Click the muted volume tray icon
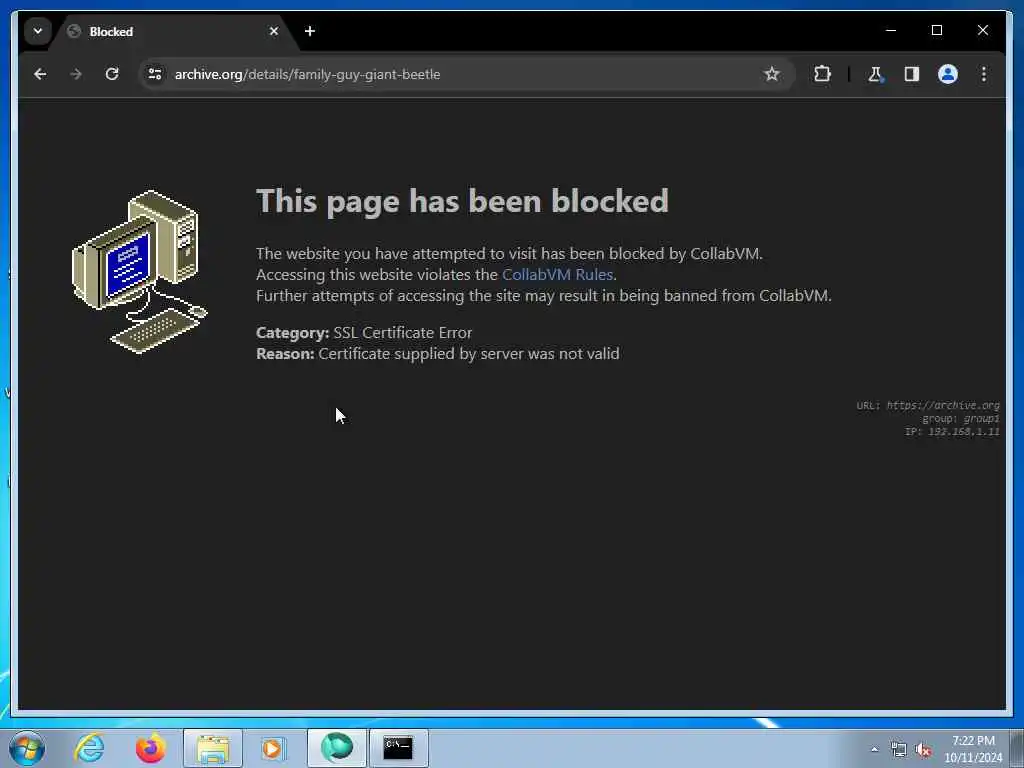The width and height of the screenshot is (1024, 768). (923, 749)
